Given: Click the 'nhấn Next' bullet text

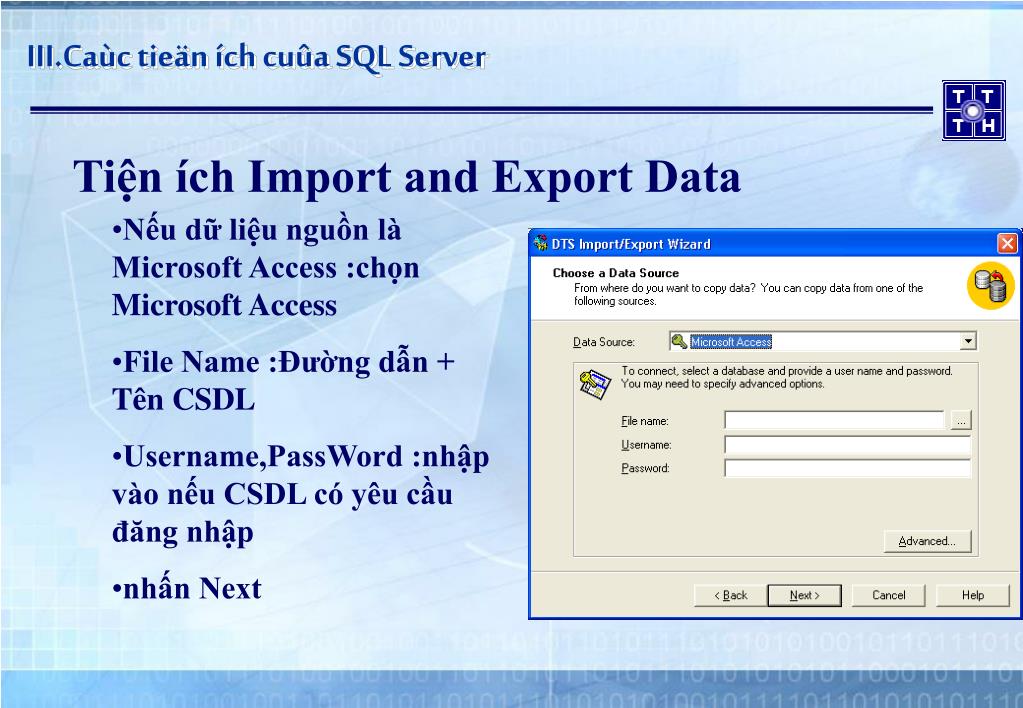Looking at the screenshot, I should click(x=187, y=588).
